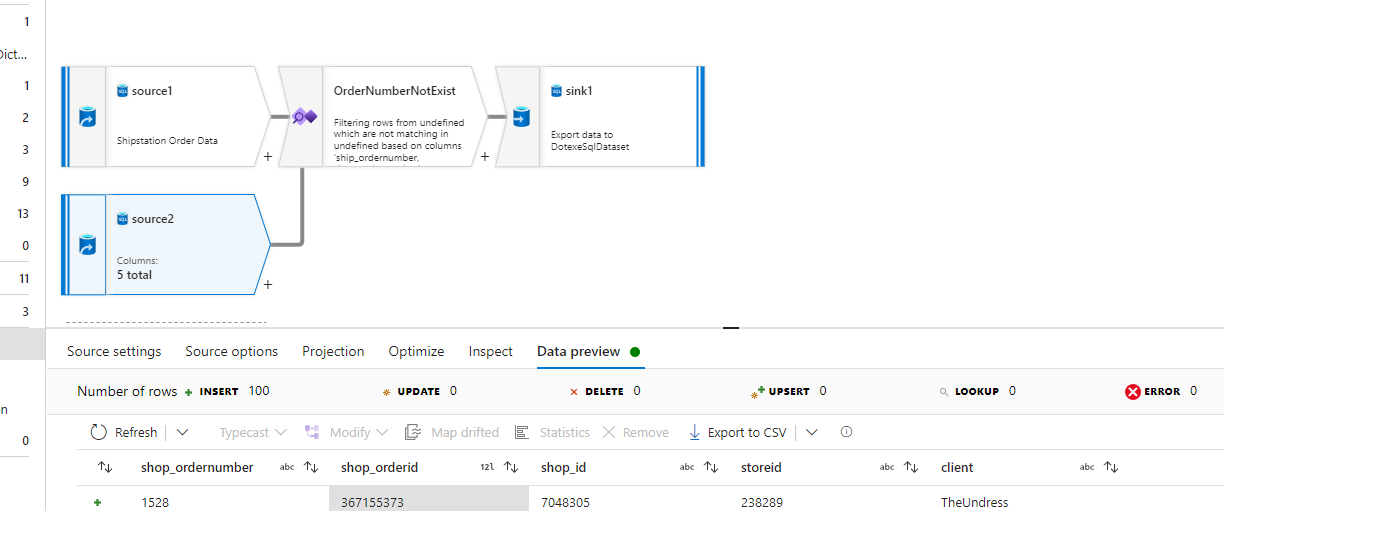
Task: Add transformation with plus after source2
Action: (267, 284)
